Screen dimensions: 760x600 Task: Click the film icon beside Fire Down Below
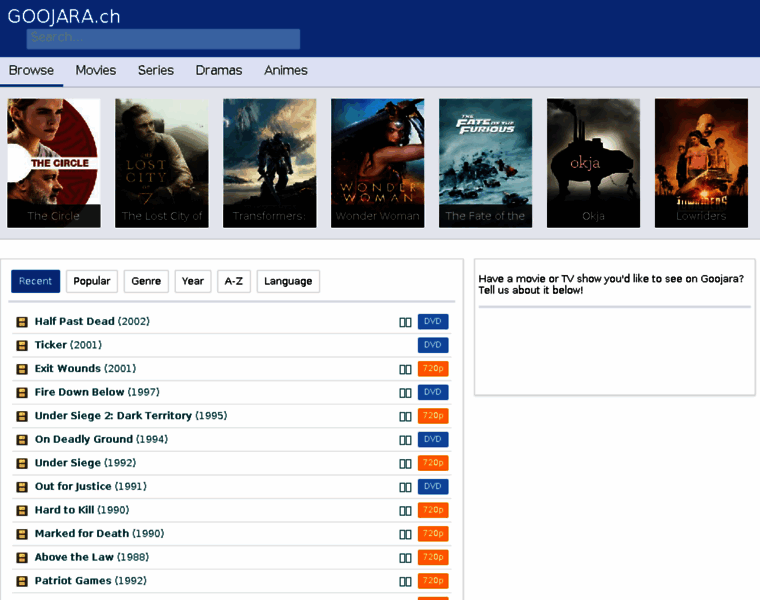[x=22, y=393]
